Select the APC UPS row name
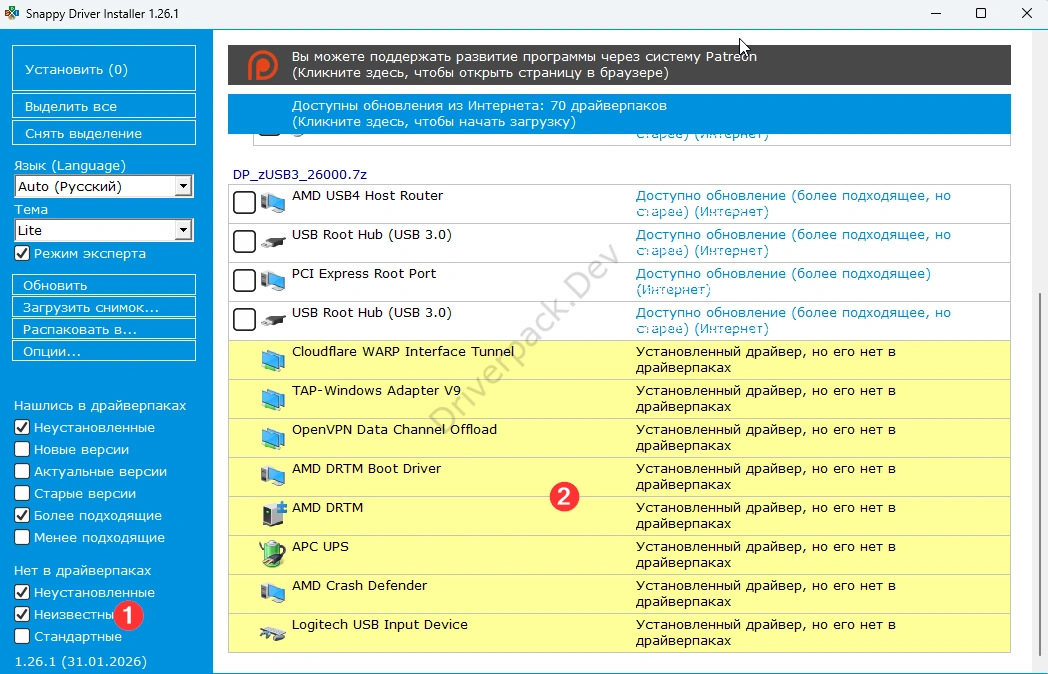The image size is (1048, 674). point(320,546)
